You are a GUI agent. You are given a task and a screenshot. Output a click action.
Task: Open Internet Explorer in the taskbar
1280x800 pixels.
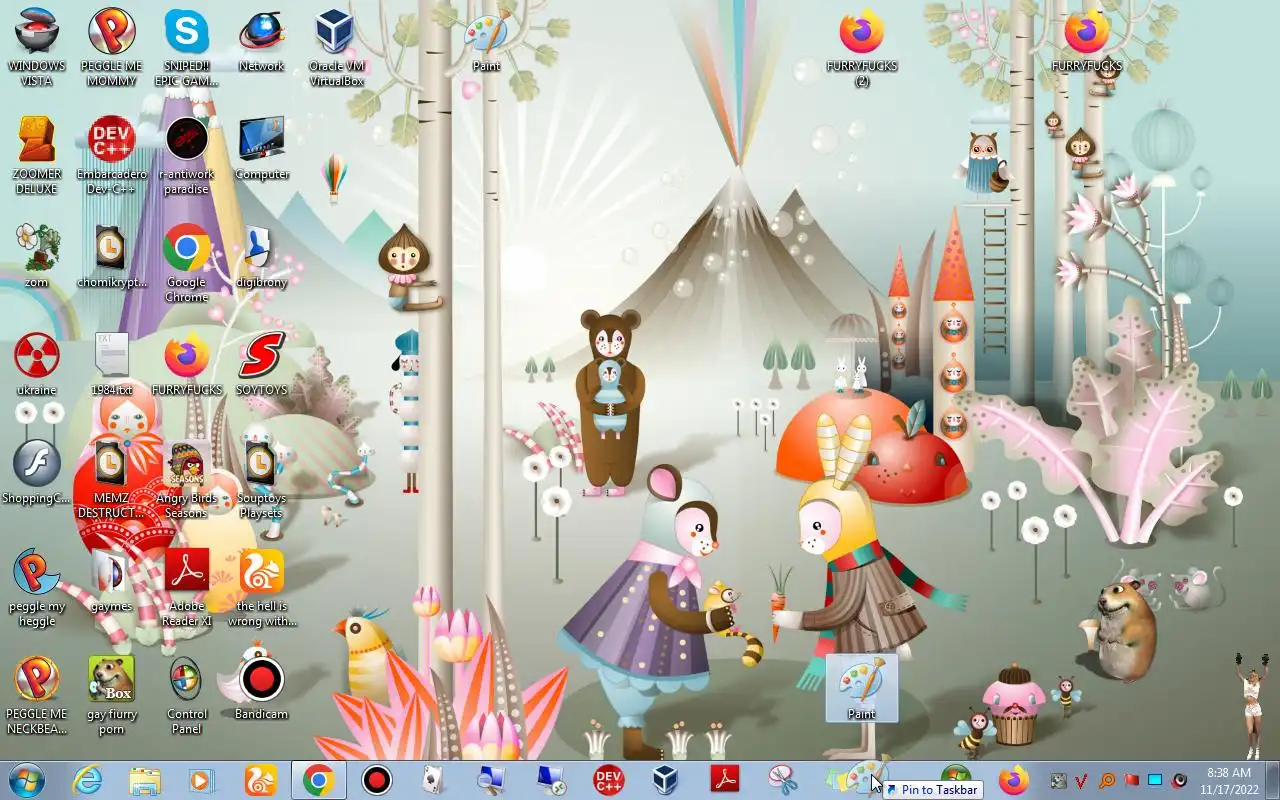pyautogui.click(x=87, y=780)
